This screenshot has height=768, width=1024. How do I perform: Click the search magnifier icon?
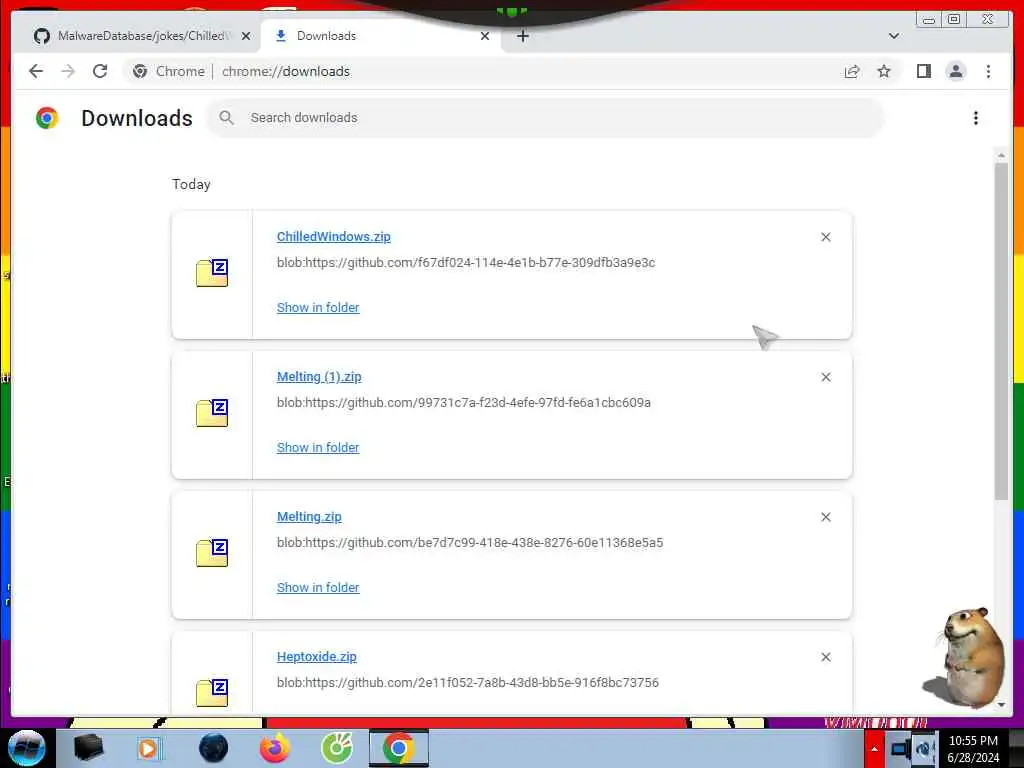227,118
